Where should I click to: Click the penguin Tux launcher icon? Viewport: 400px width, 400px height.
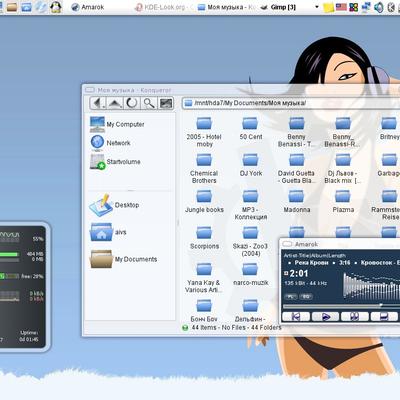coord(56,7)
